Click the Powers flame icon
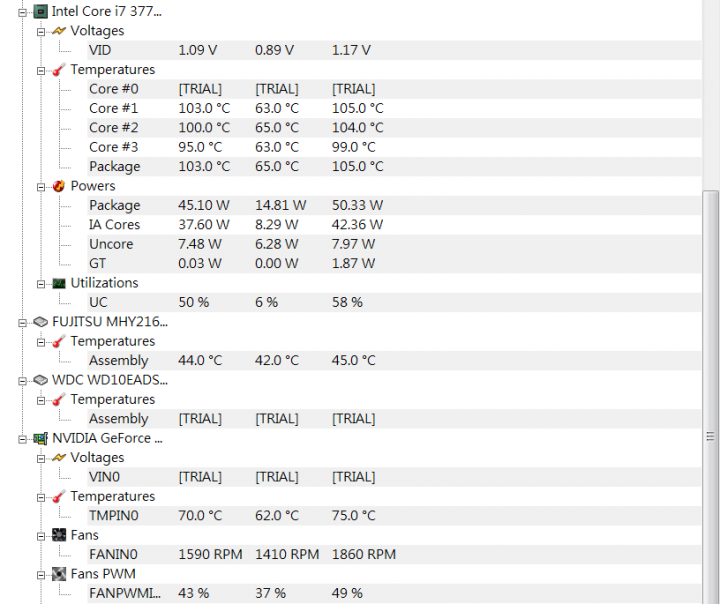The image size is (720, 604). click(x=59, y=186)
